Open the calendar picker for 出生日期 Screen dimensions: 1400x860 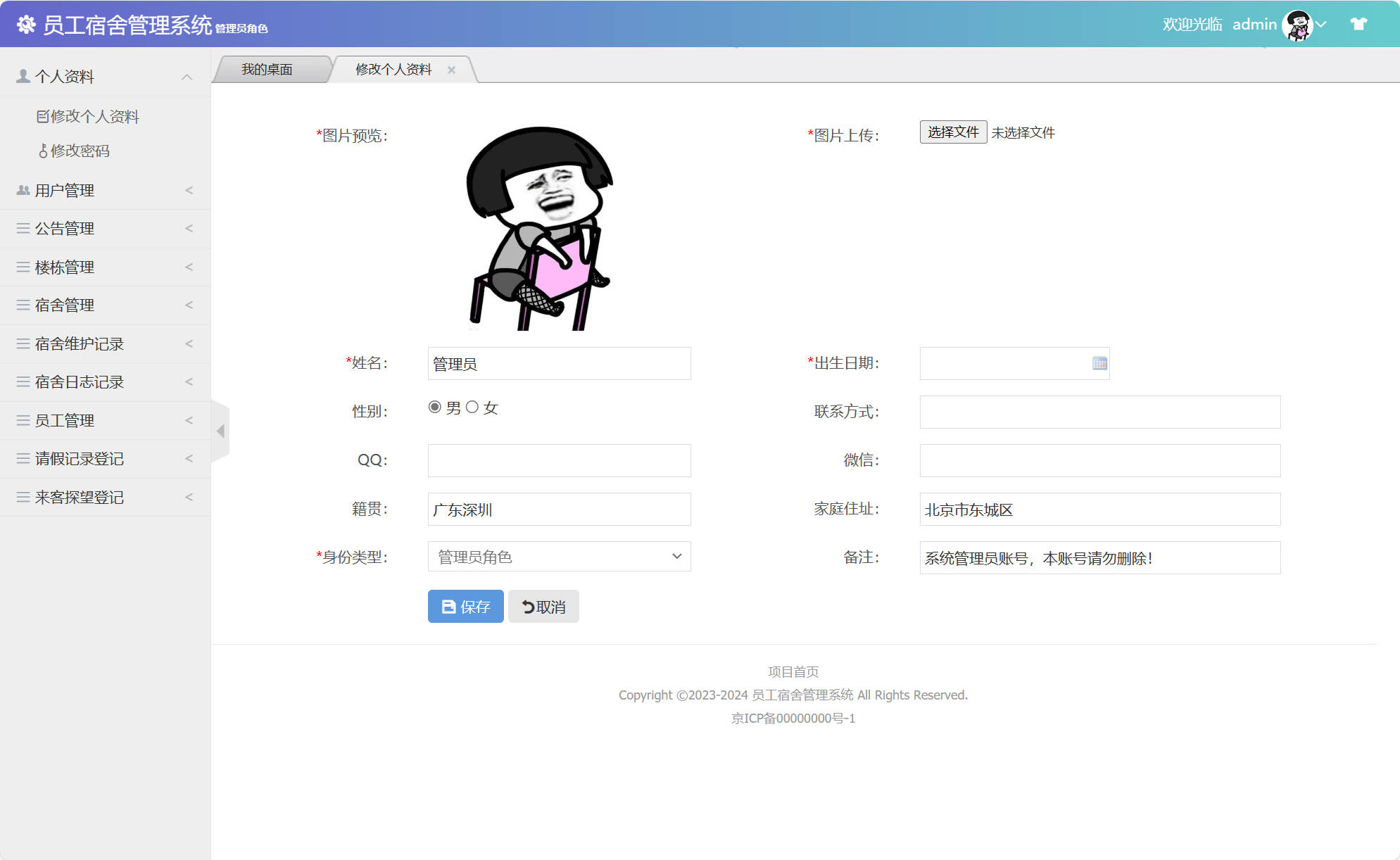click(x=1099, y=363)
